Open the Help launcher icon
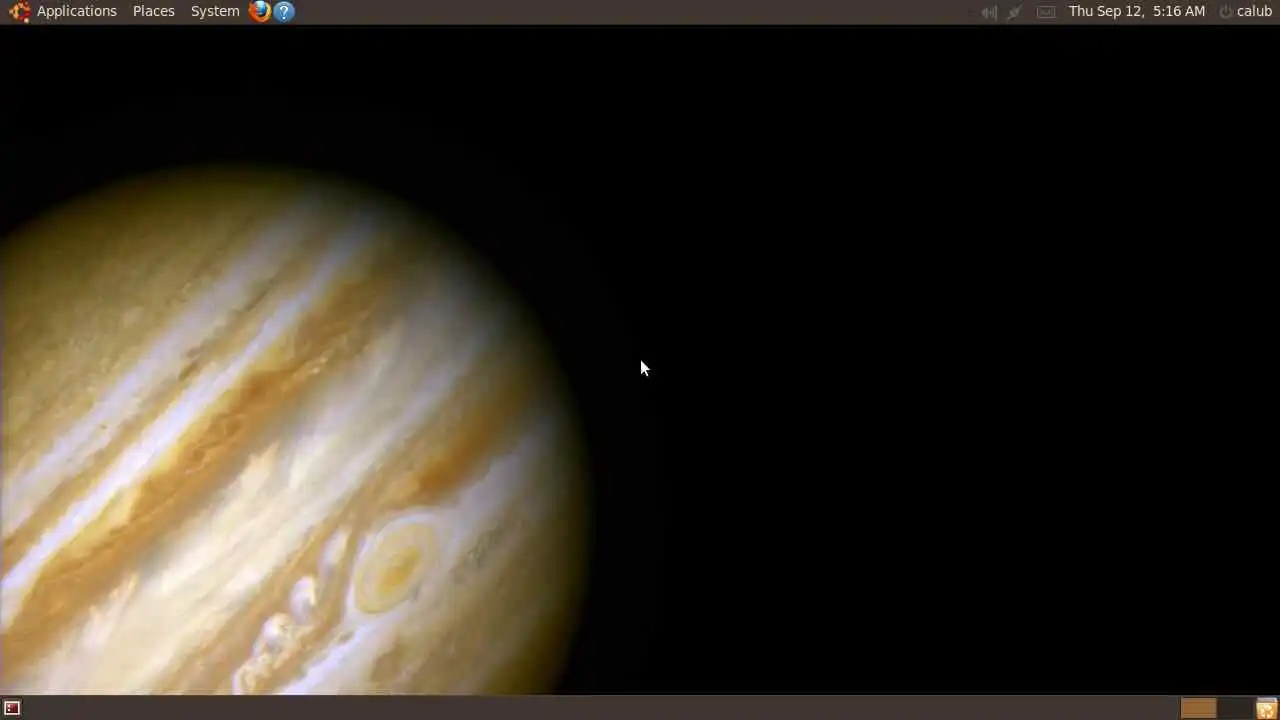The image size is (1280, 720). (284, 11)
